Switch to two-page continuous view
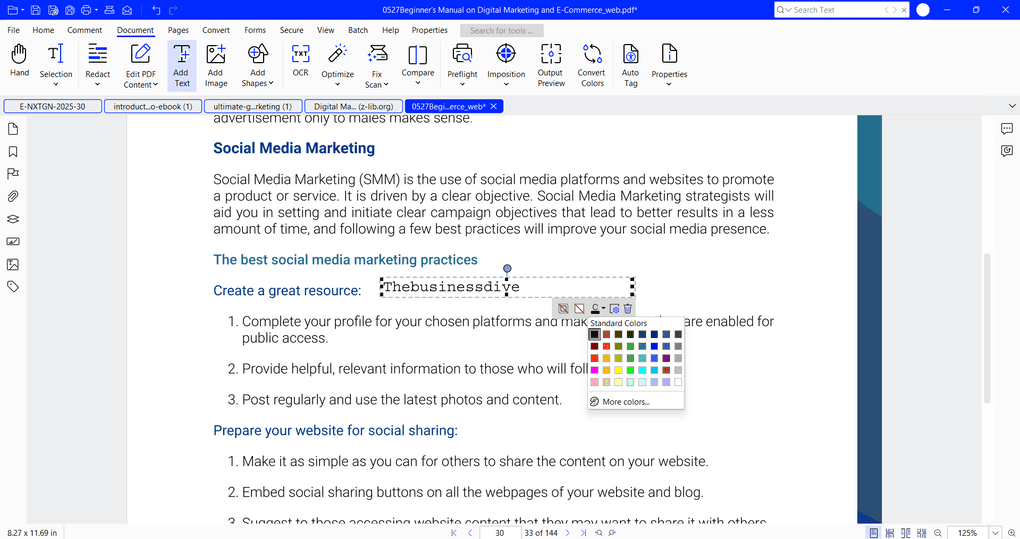The image size is (1020, 539). click(x=921, y=532)
